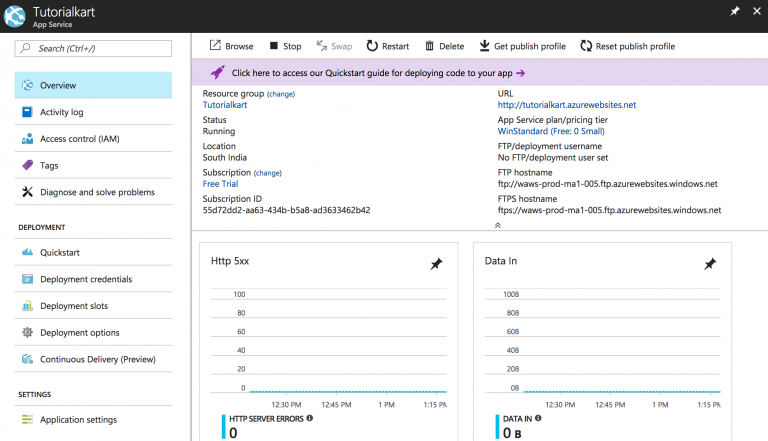Image resolution: width=768 pixels, height=441 pixels.
Task: Restart the Tutorialkart app
Action: click(388, 46)
